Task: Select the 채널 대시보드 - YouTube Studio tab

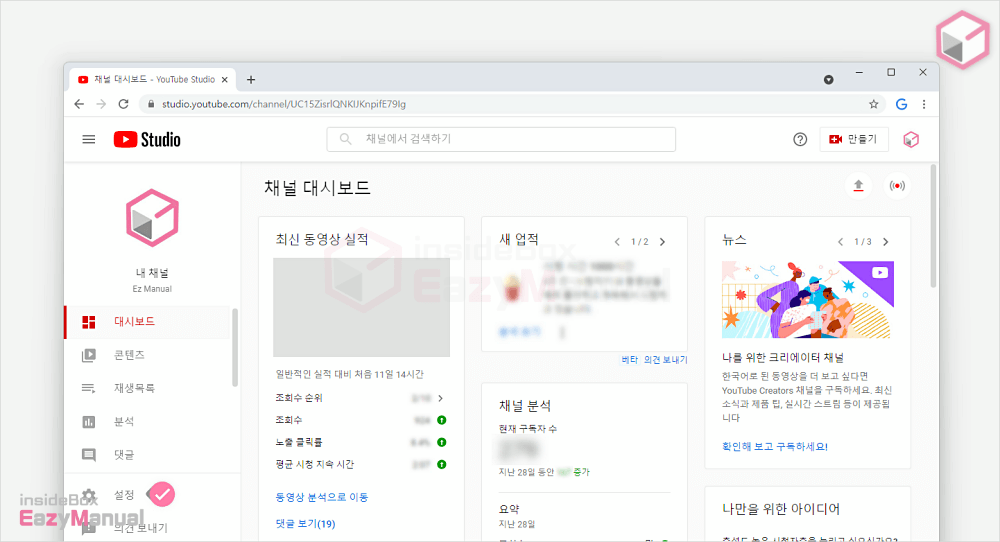Action: (152, 80)
